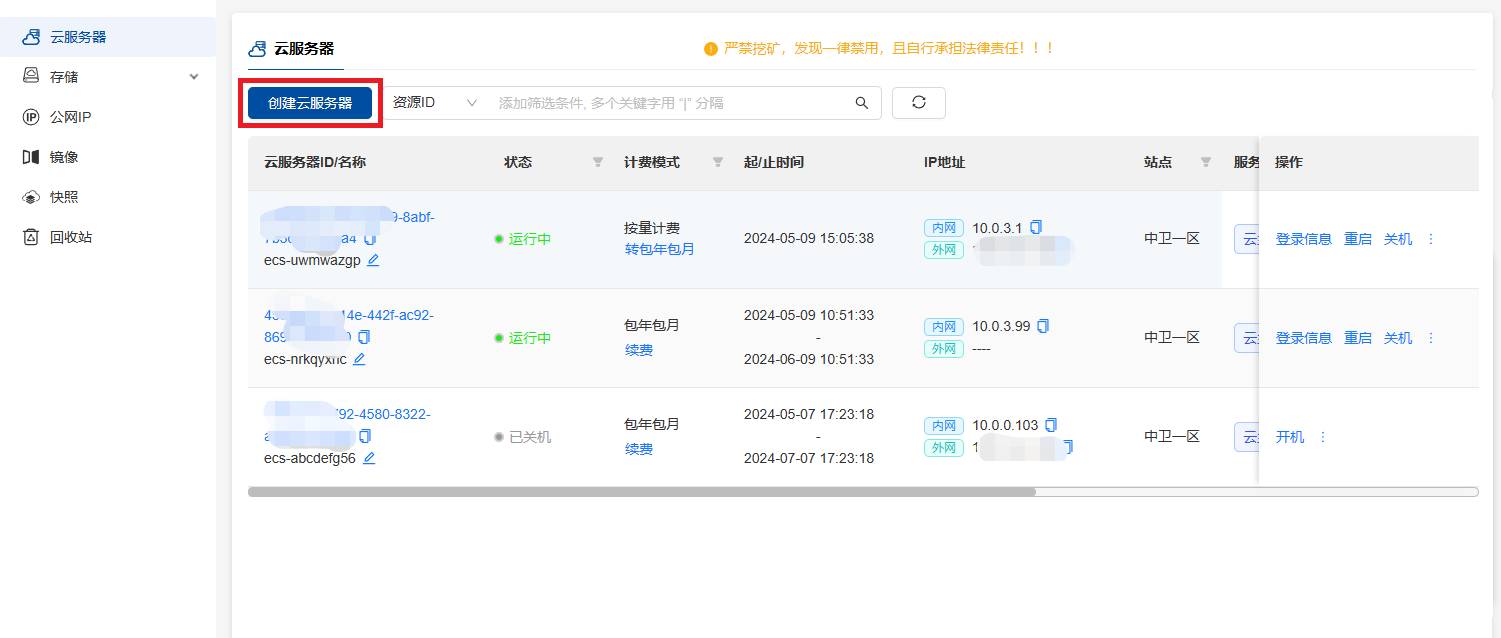This screenshot has width=1501, height=638.
Task: Open 公网IP in the sidebar
Action: [x=71, y=117]
